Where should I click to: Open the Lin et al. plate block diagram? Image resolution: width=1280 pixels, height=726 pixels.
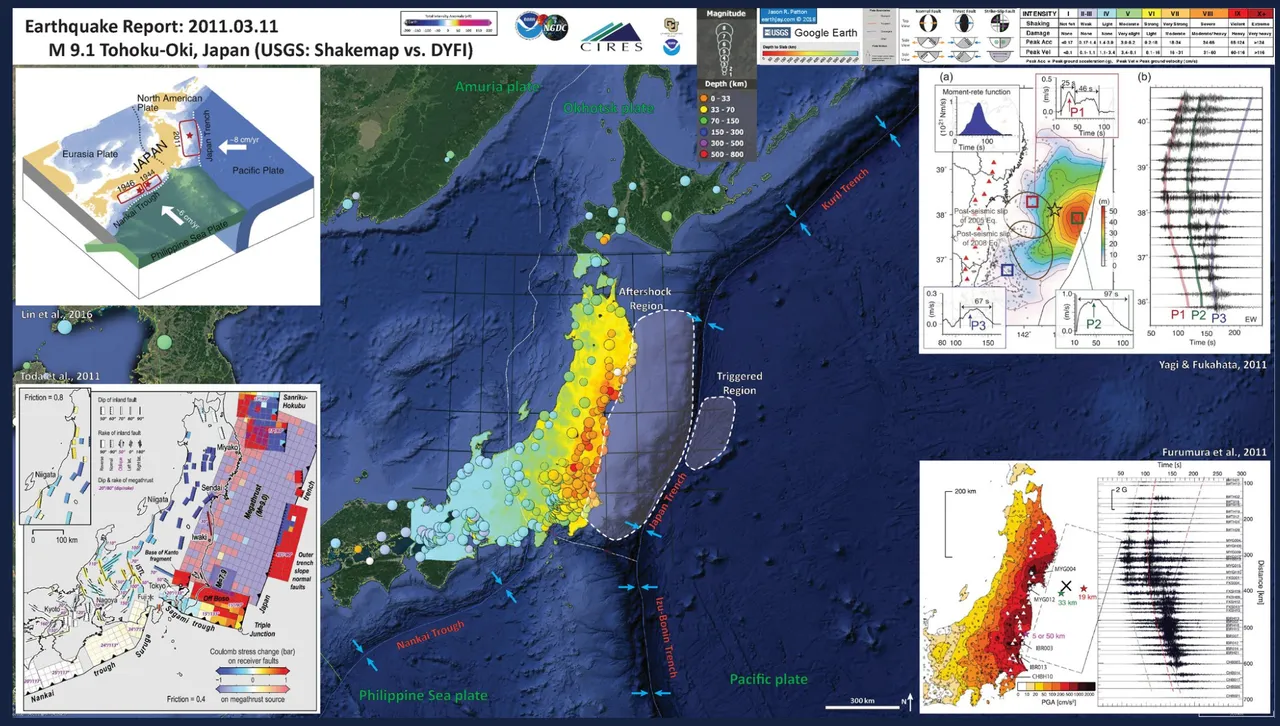coord(166,186)
